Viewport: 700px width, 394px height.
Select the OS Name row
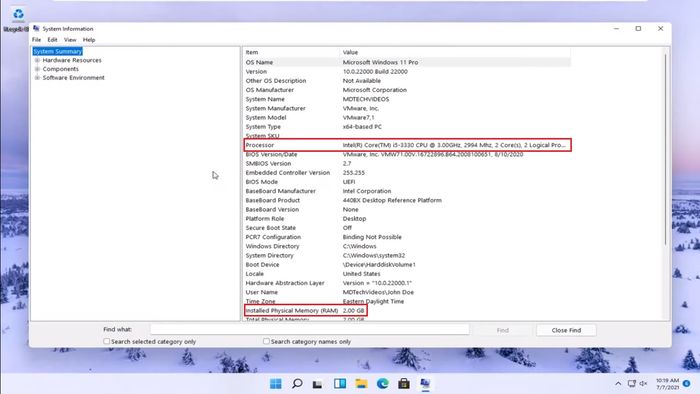[x=407, y=62]
